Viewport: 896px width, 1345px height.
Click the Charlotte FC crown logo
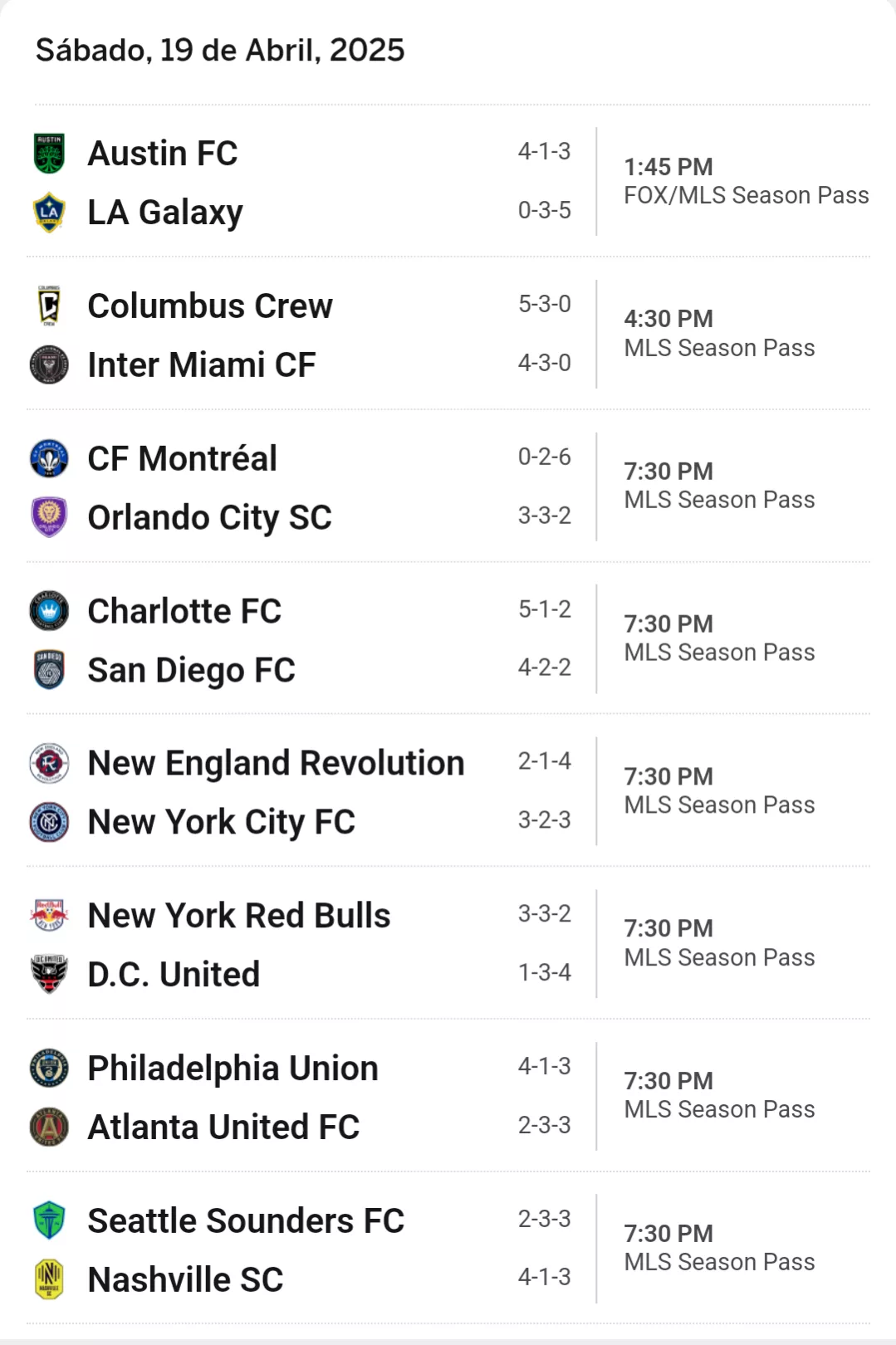pyautogui.click(x=49, y=611)
